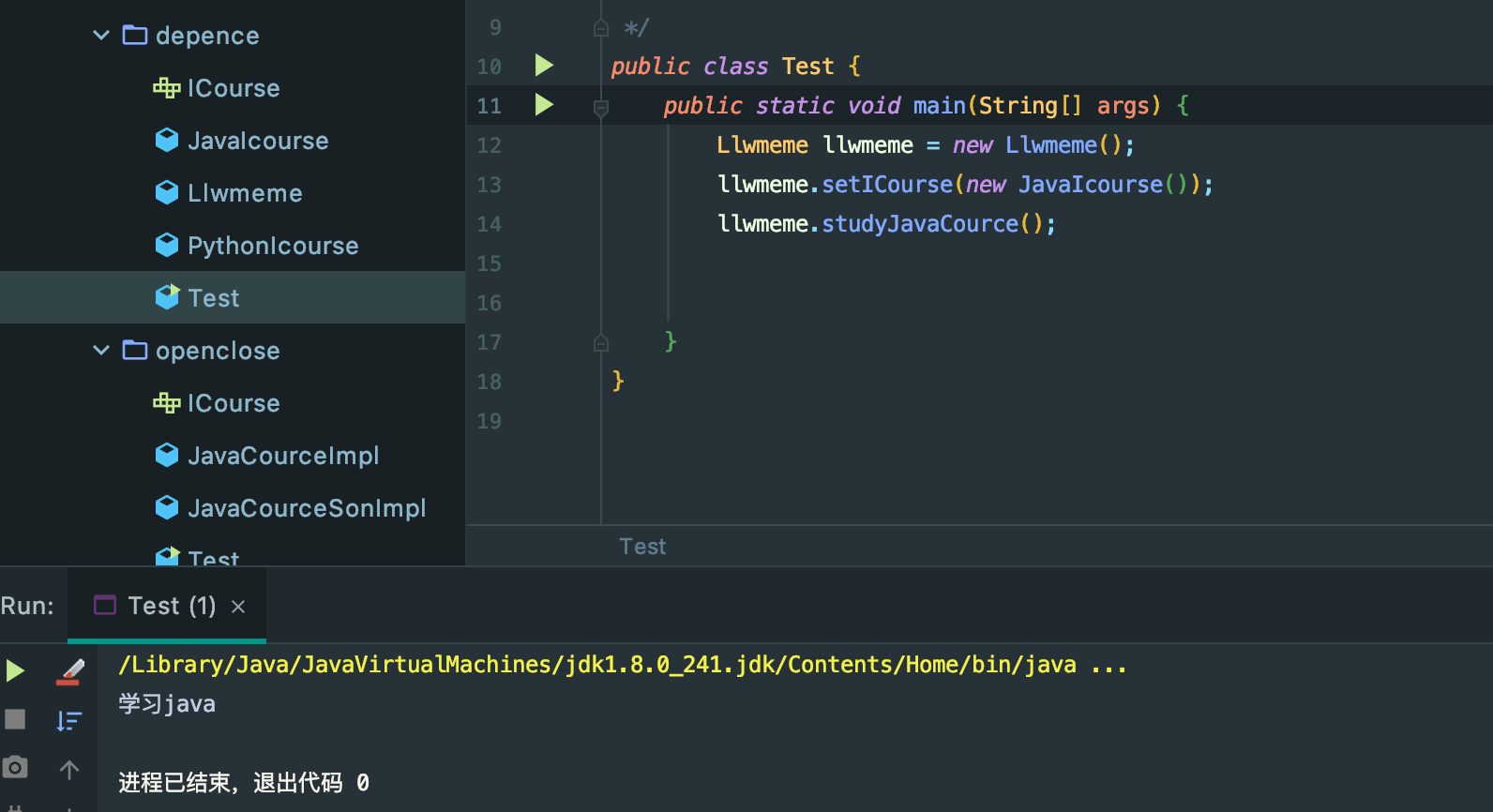Open the PythonIcourse class file
Screen dimensions: 1493x812
(273, 246)
